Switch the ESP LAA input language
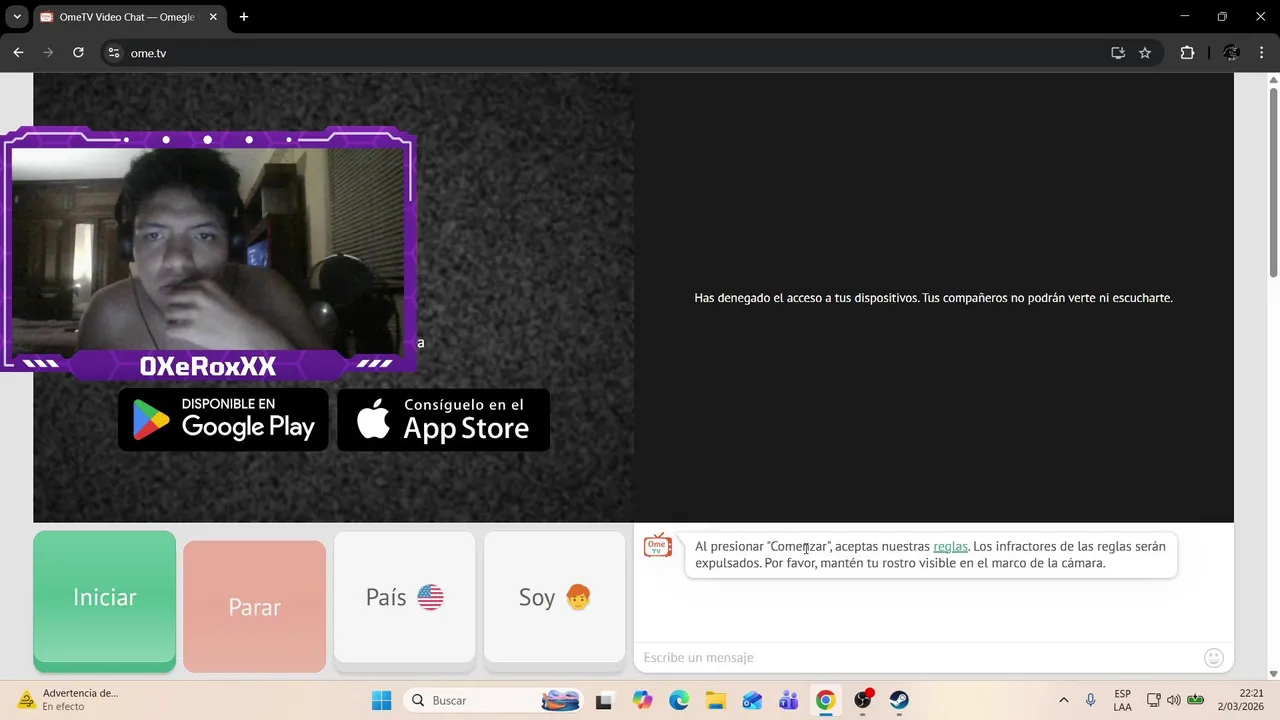The height and width of the screenshot is (720, 1280). 1123,700
